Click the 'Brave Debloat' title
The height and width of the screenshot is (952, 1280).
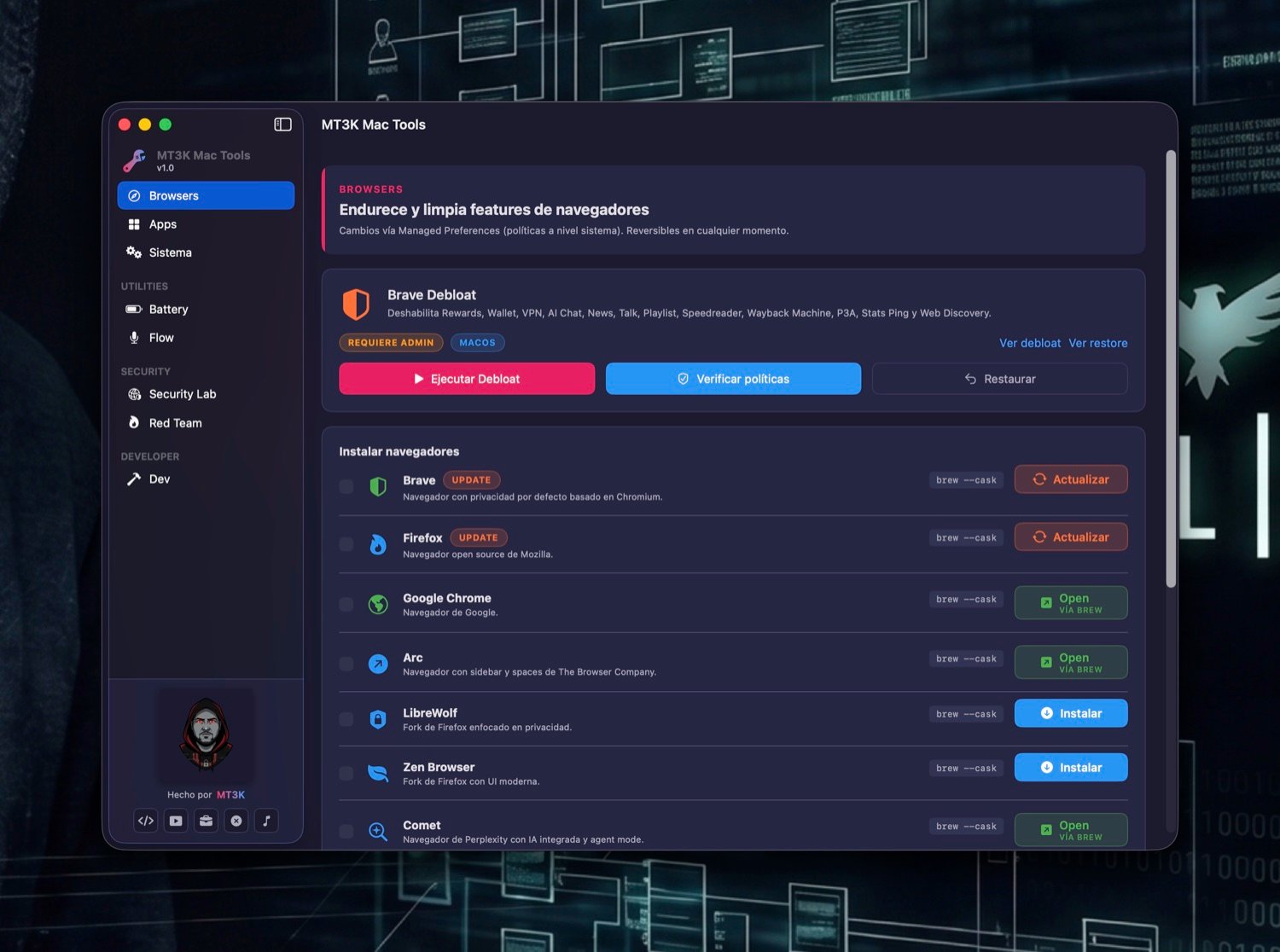[x=432, y=295]
